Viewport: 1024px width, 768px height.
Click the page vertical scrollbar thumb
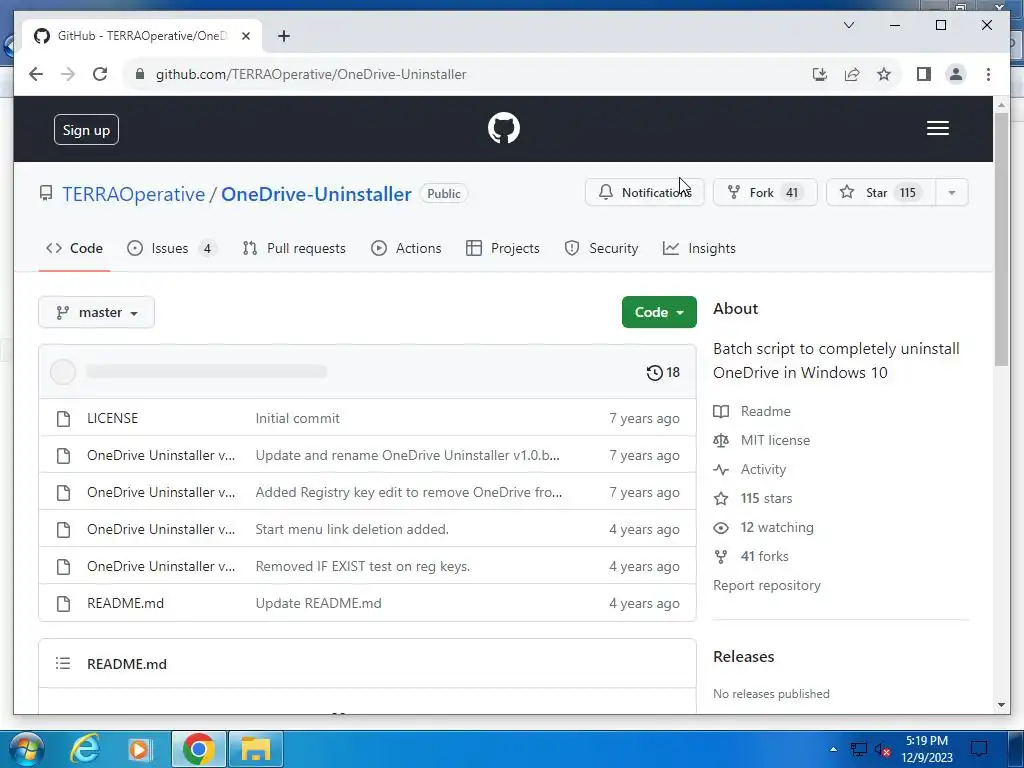[x=1001, y=238]
